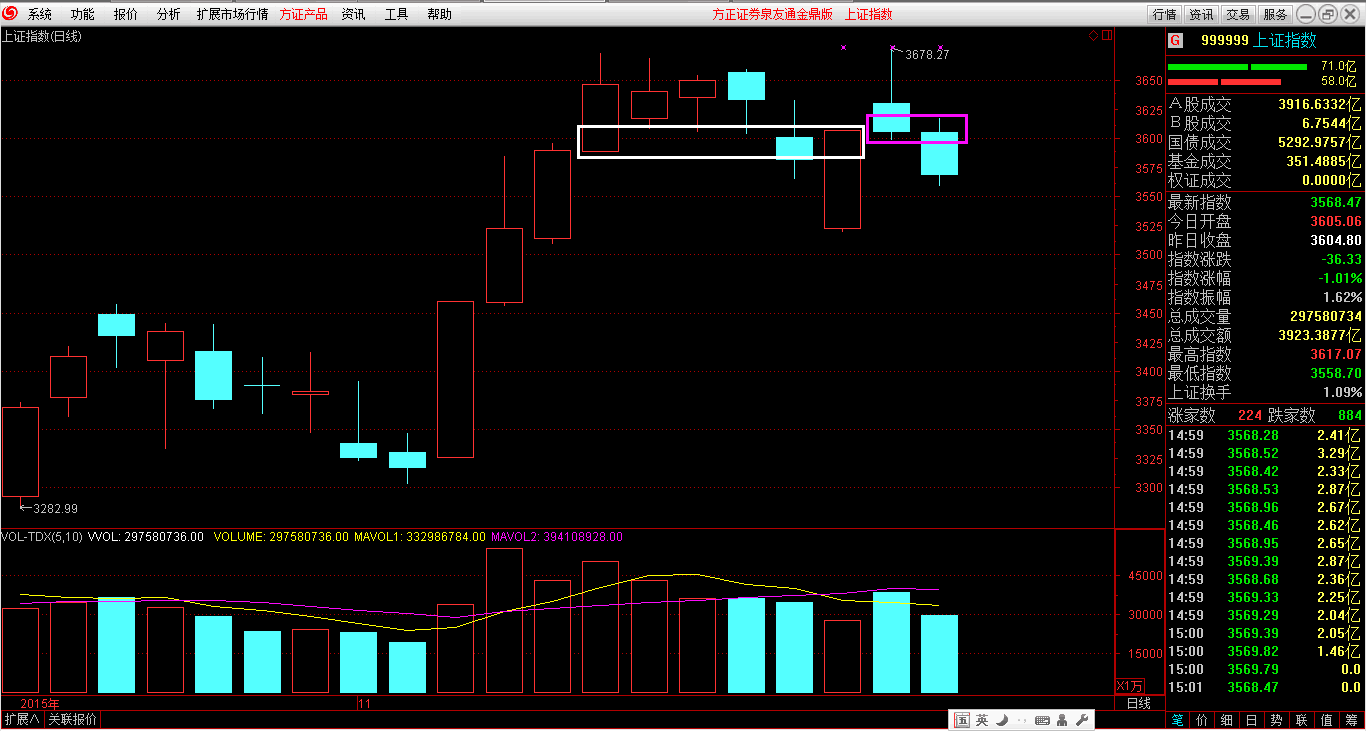The width and height of the screenshot is (1366, 731).
Task: Click the green 71.0亿 buy volume bar
Action: (x=1236, y=67)
